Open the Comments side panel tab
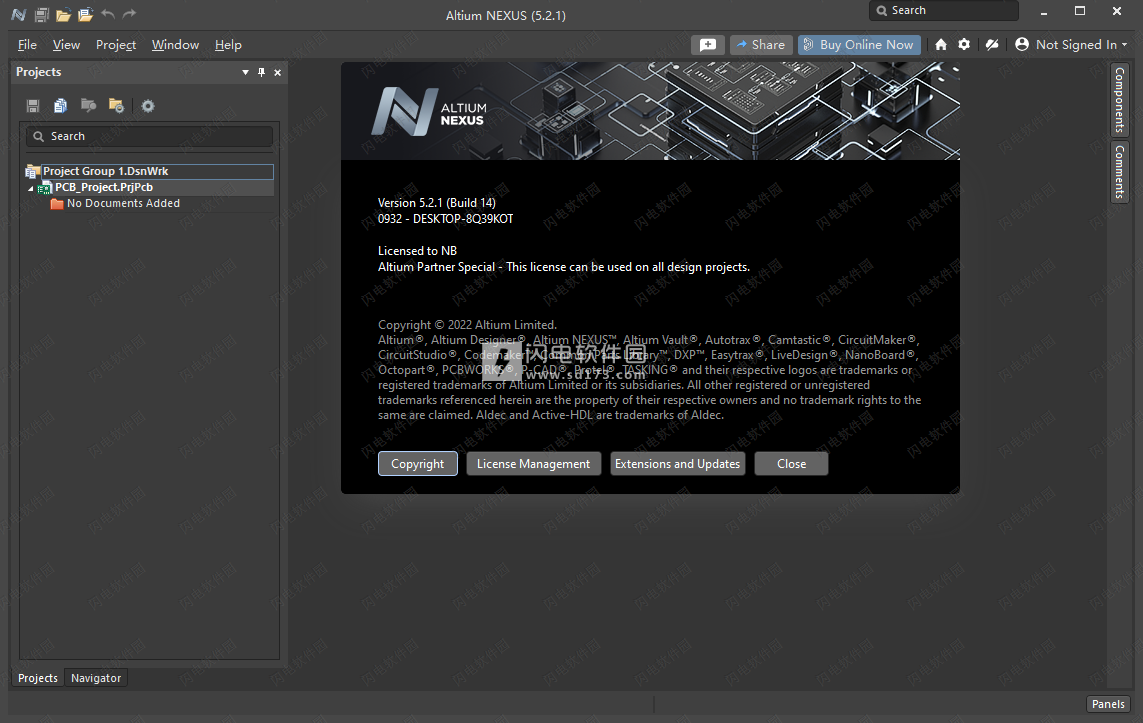Screen dimensions: 1143x723 point(1120,171)
